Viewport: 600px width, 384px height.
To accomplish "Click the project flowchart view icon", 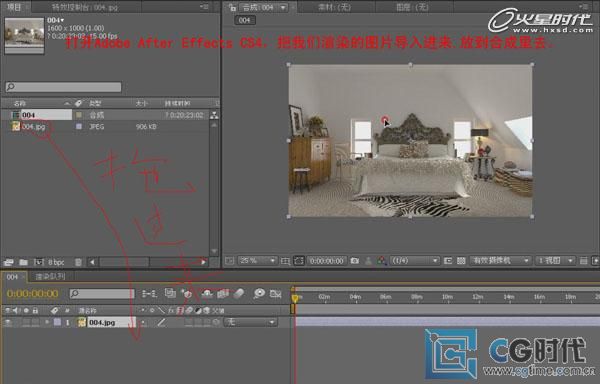I will point(215,115).
